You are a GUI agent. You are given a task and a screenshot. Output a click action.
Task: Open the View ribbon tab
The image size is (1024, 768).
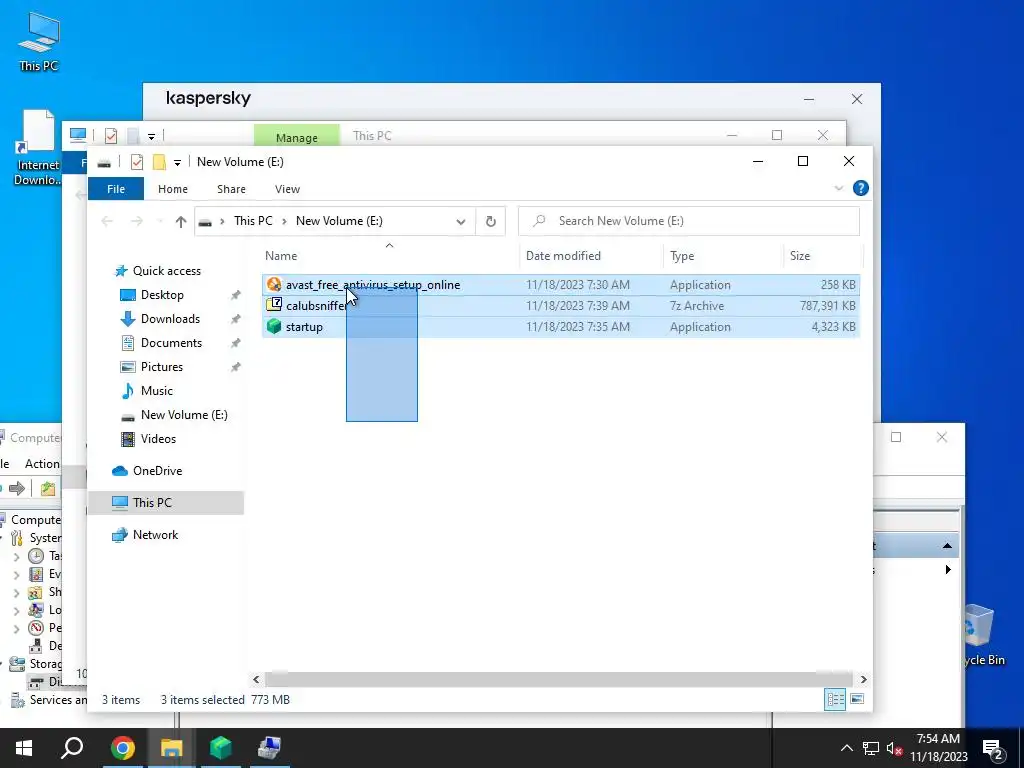point(287,189)
